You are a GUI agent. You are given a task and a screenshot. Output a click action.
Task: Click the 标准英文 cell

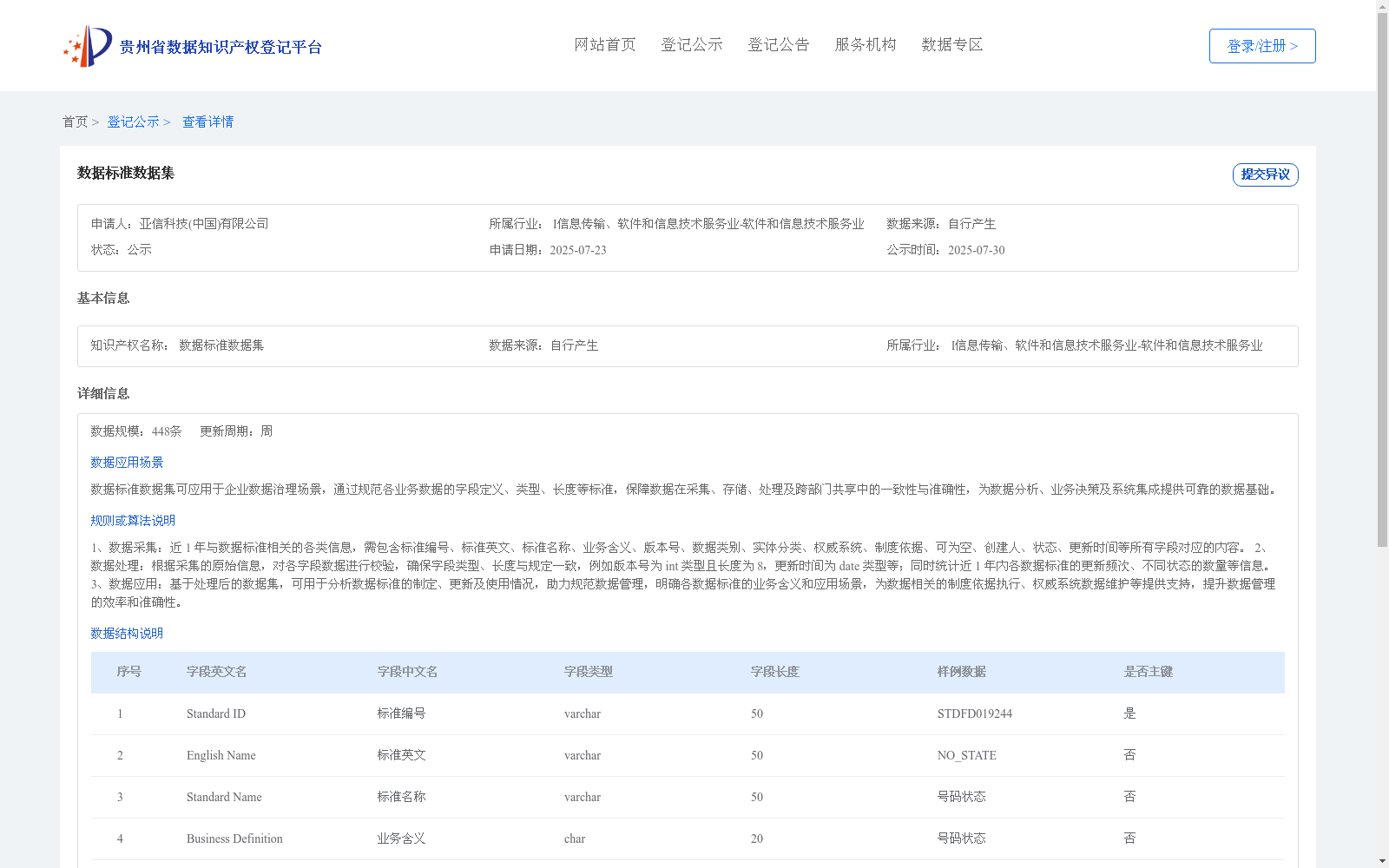click(x=402, y=755)
